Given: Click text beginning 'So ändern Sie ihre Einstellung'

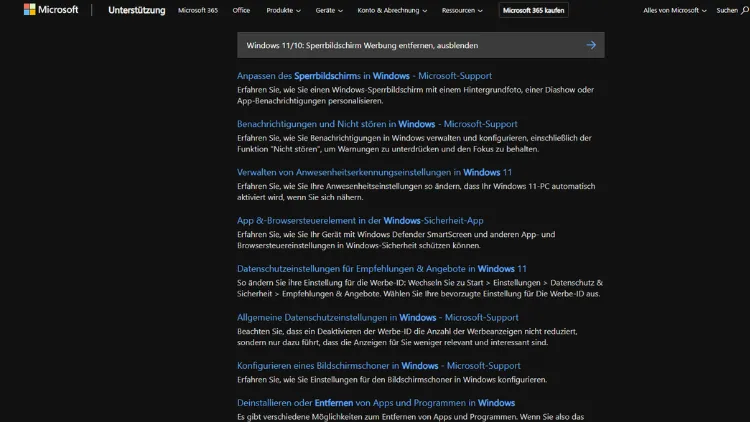Looking at the screenshot, I should (x=420, y=288).
